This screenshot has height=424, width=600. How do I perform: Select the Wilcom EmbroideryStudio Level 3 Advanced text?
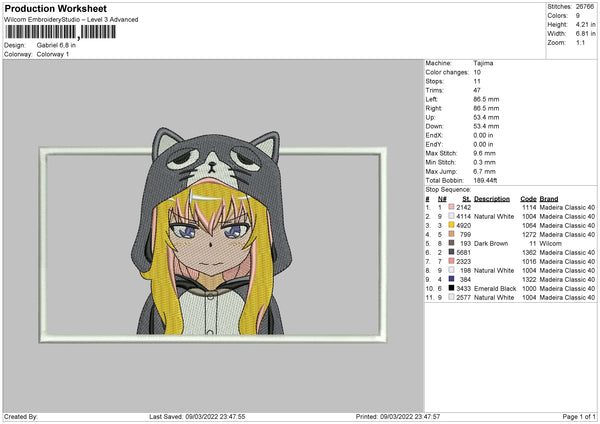point(71,20)
